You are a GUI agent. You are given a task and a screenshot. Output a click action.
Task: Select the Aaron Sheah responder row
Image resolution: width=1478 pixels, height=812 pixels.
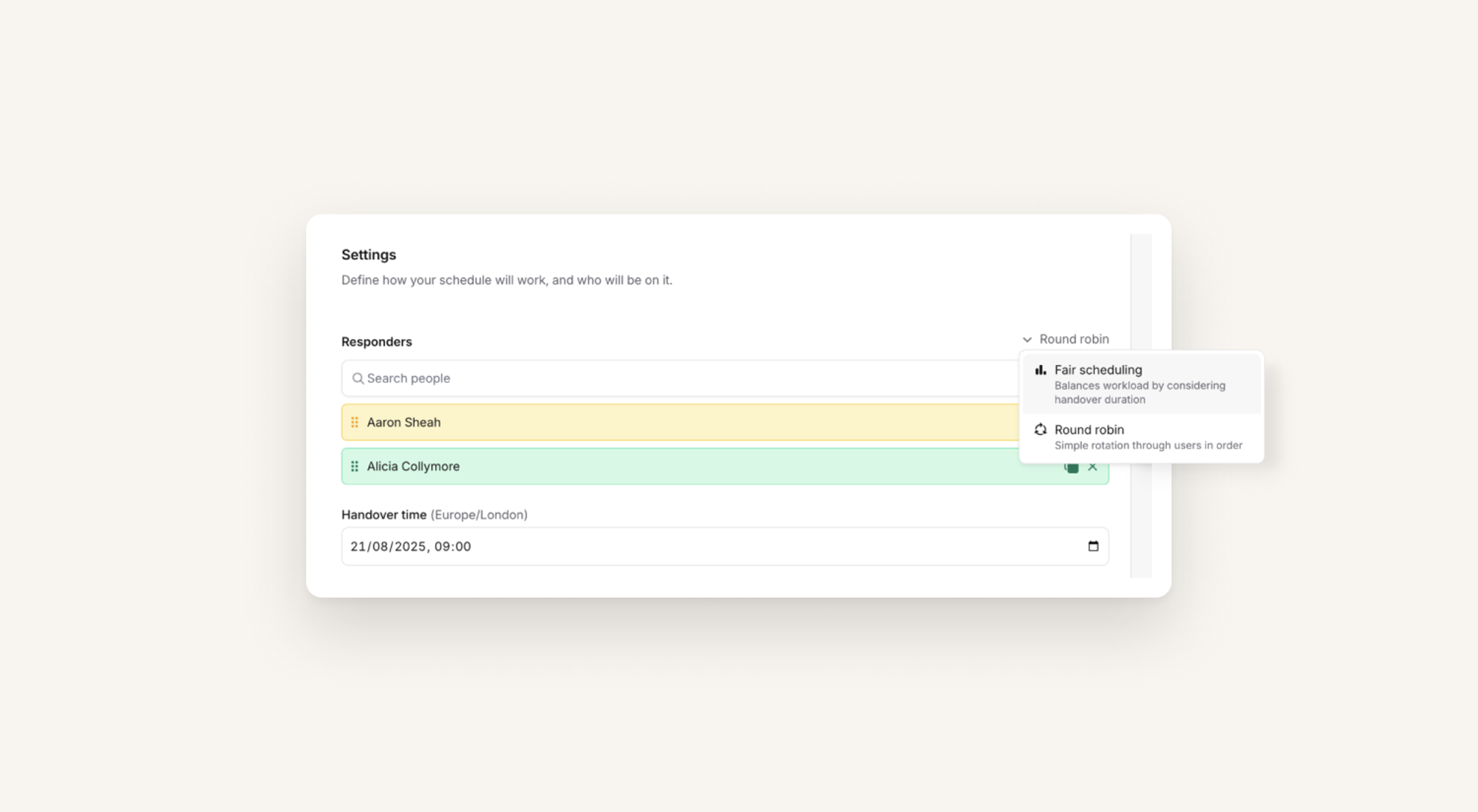pos(665,423)
